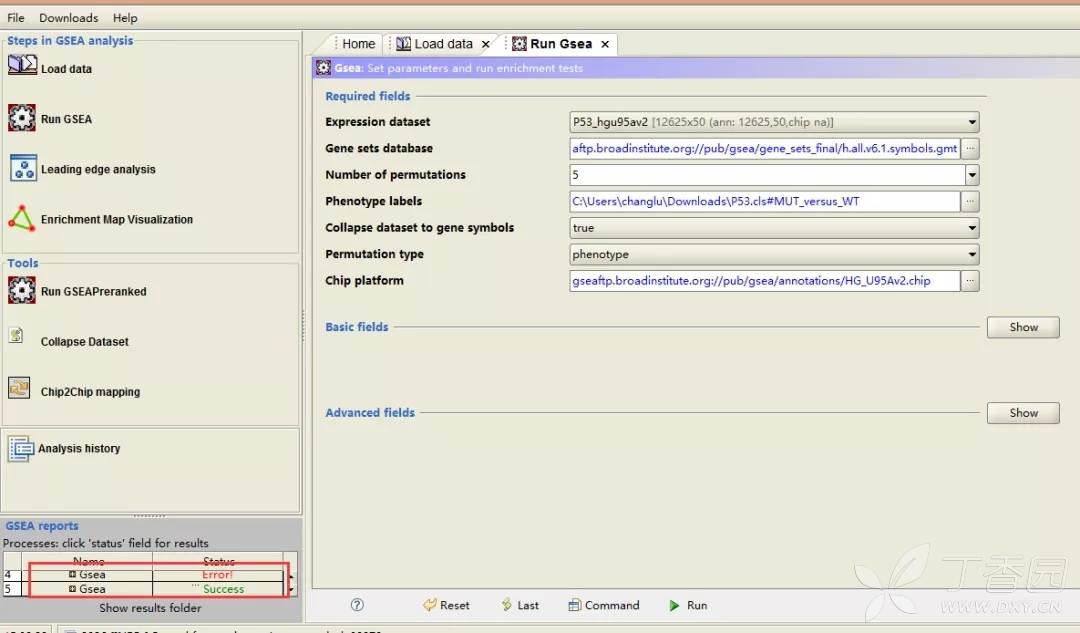1080x633 pixels.
Task: Browse Phenotype labels with ellipsis button
Action: click(x=970, y=201)
